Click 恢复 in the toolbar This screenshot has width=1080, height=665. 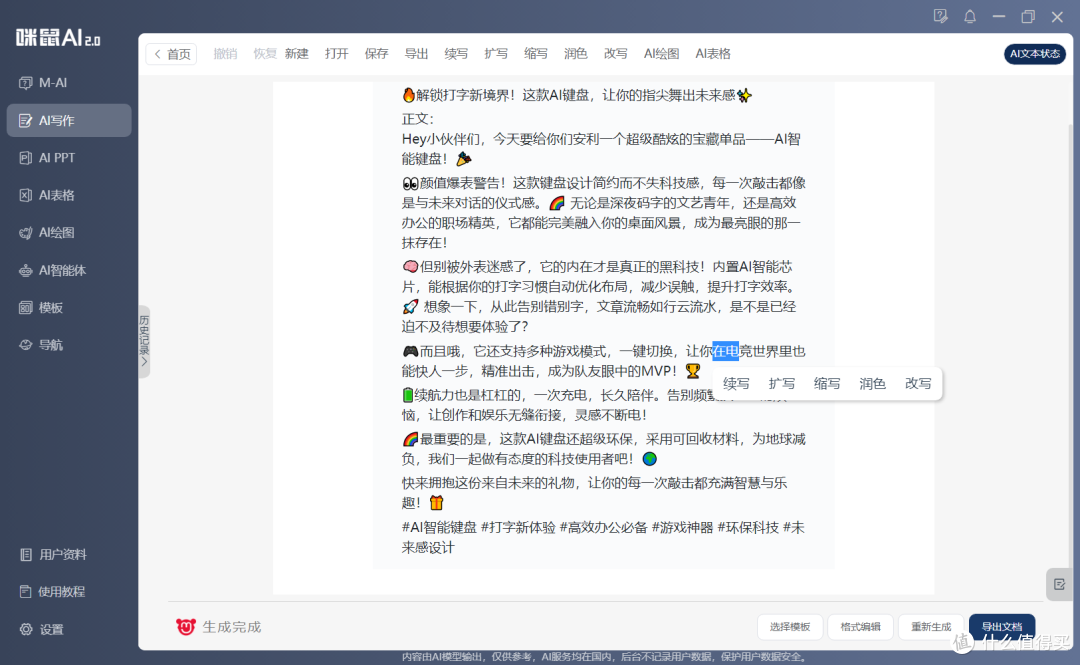click(x=264, y=54)
